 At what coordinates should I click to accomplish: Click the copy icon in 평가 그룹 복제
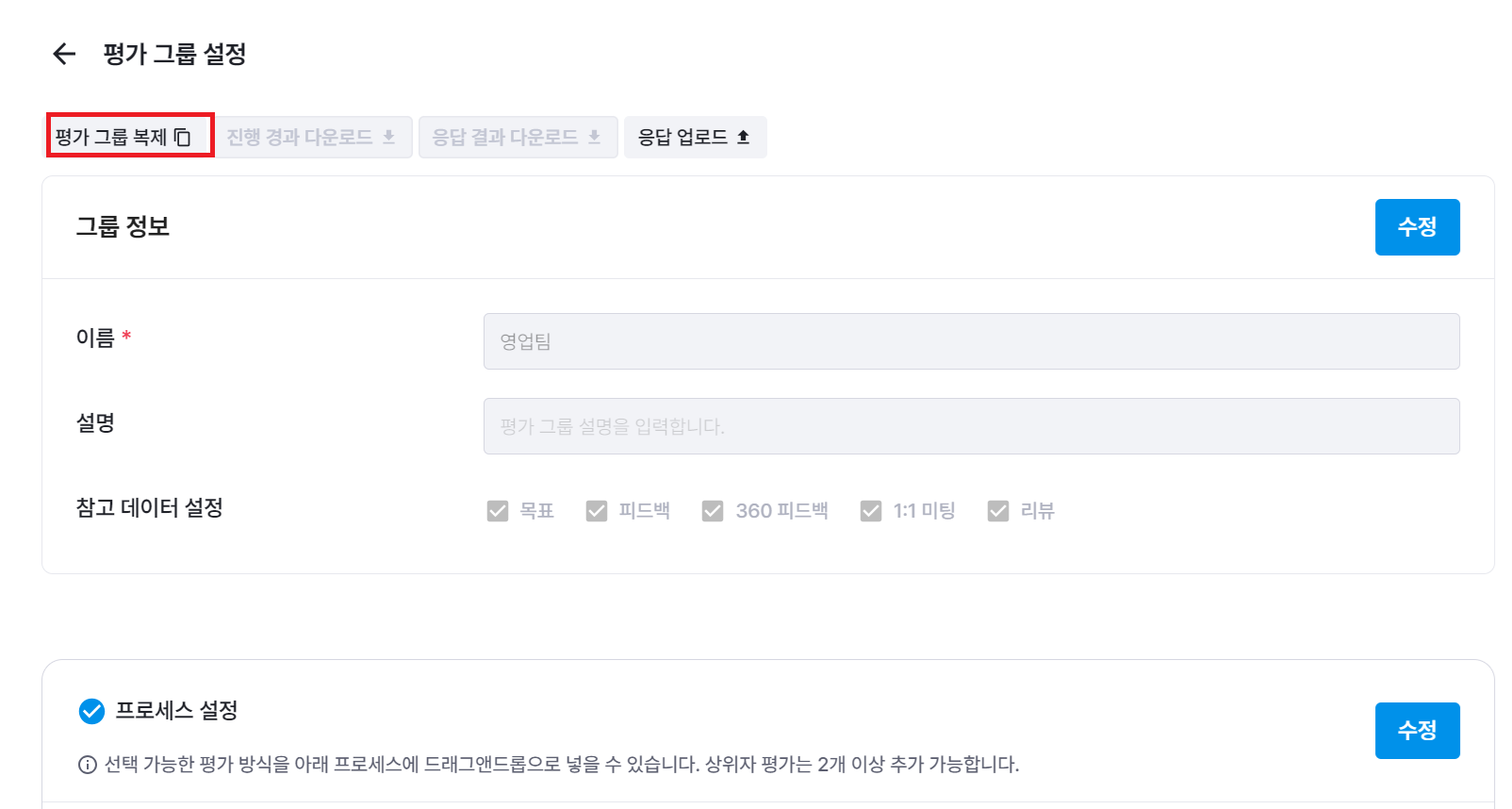coord(183,138)
